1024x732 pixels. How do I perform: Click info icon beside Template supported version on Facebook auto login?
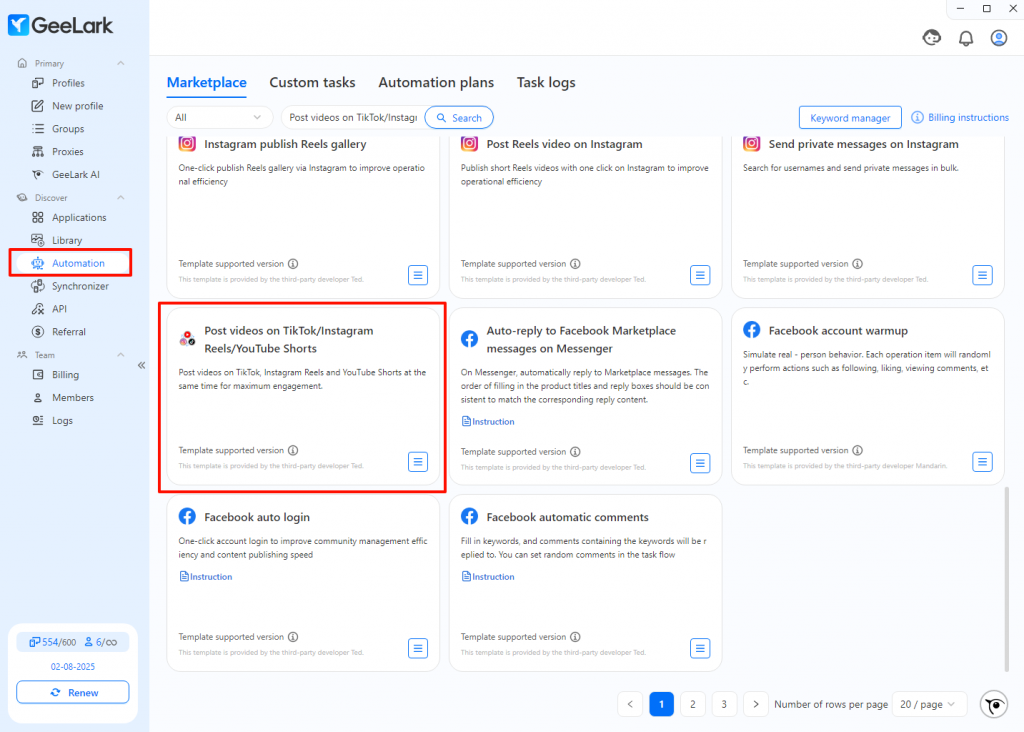click(x=293, y=637)
